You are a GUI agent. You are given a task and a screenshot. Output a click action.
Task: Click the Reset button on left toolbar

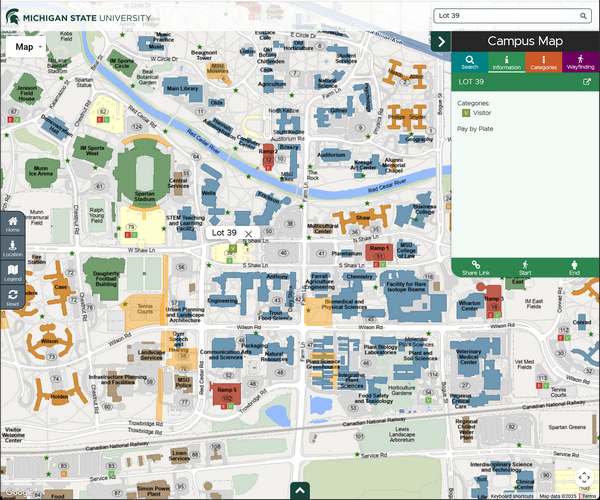[13, 298]
